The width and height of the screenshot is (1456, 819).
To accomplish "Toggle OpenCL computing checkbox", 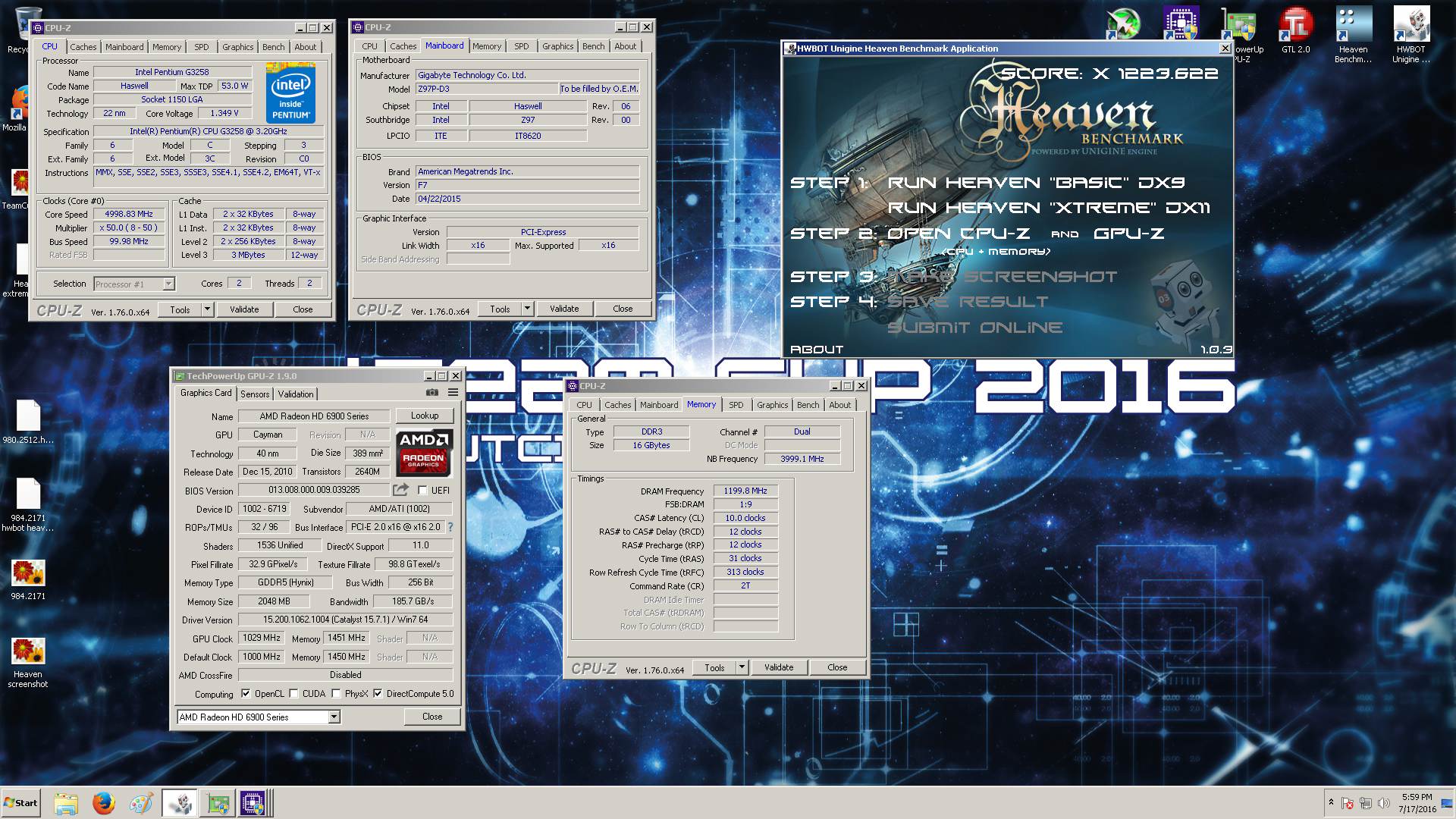I will tap(246, 693).
